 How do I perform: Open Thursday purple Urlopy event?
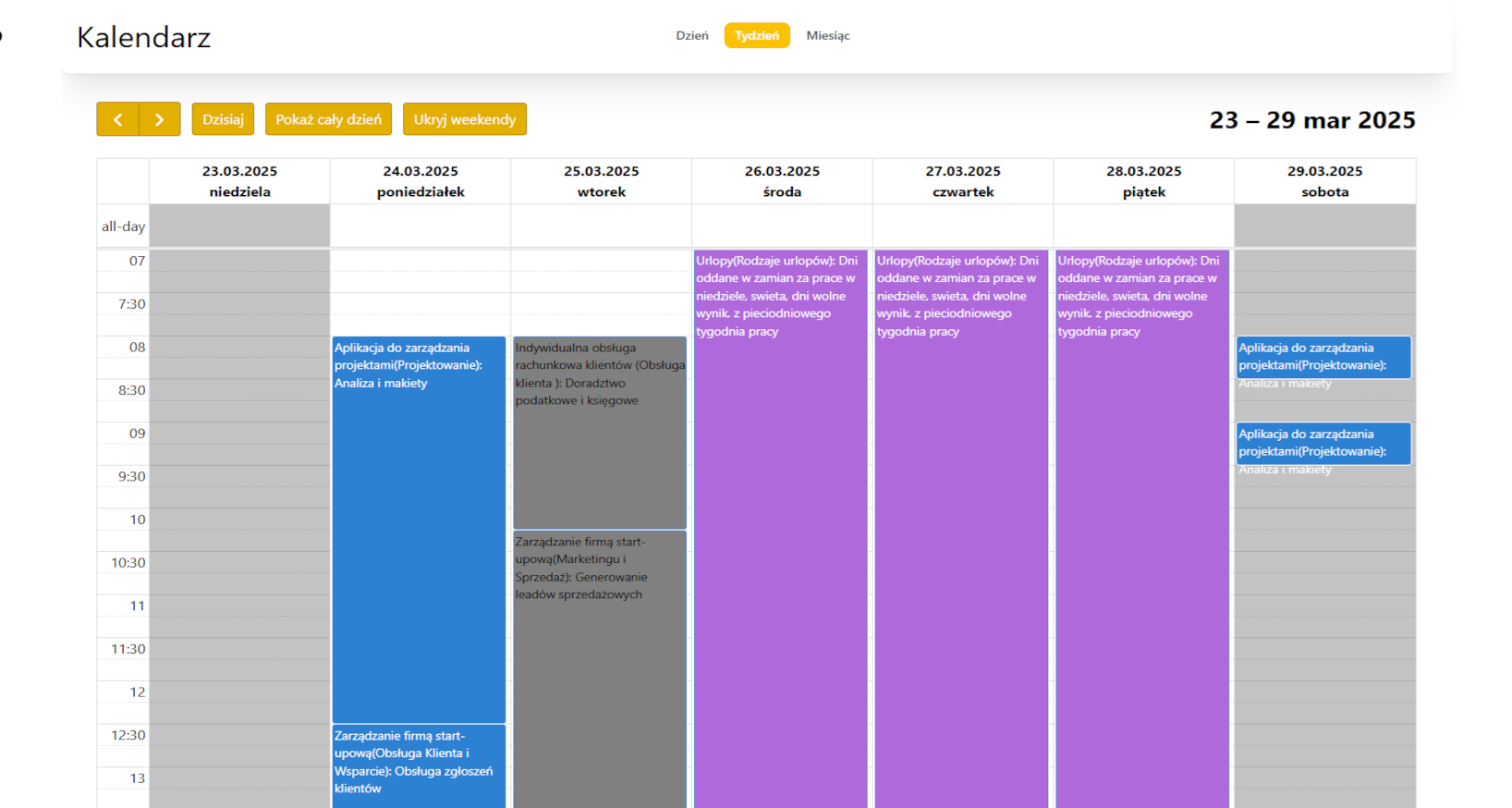tap(962, 529)
